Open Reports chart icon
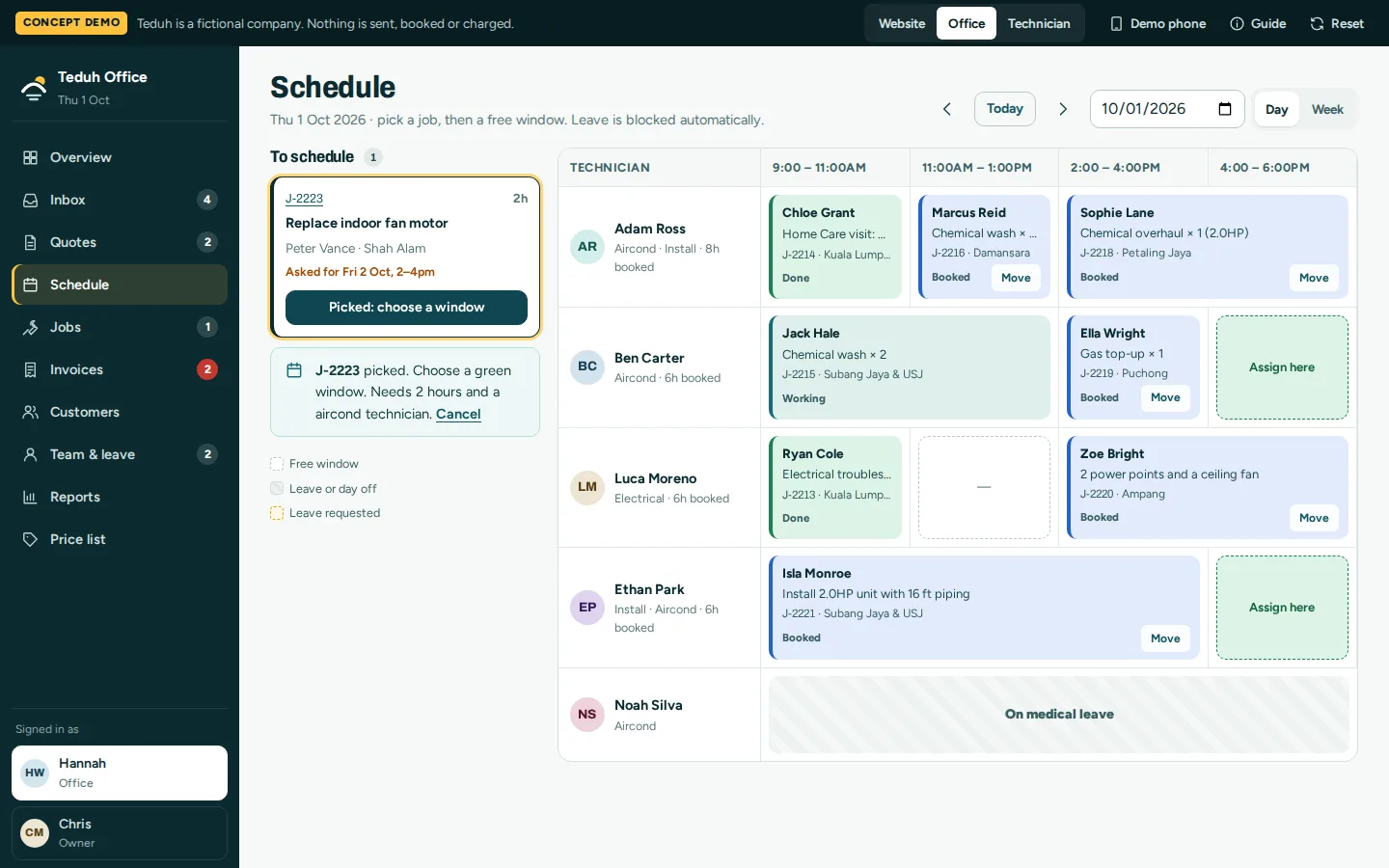The height and width of the screenshot is (868, 1389). pyautogui.click(x=31, y=497)
